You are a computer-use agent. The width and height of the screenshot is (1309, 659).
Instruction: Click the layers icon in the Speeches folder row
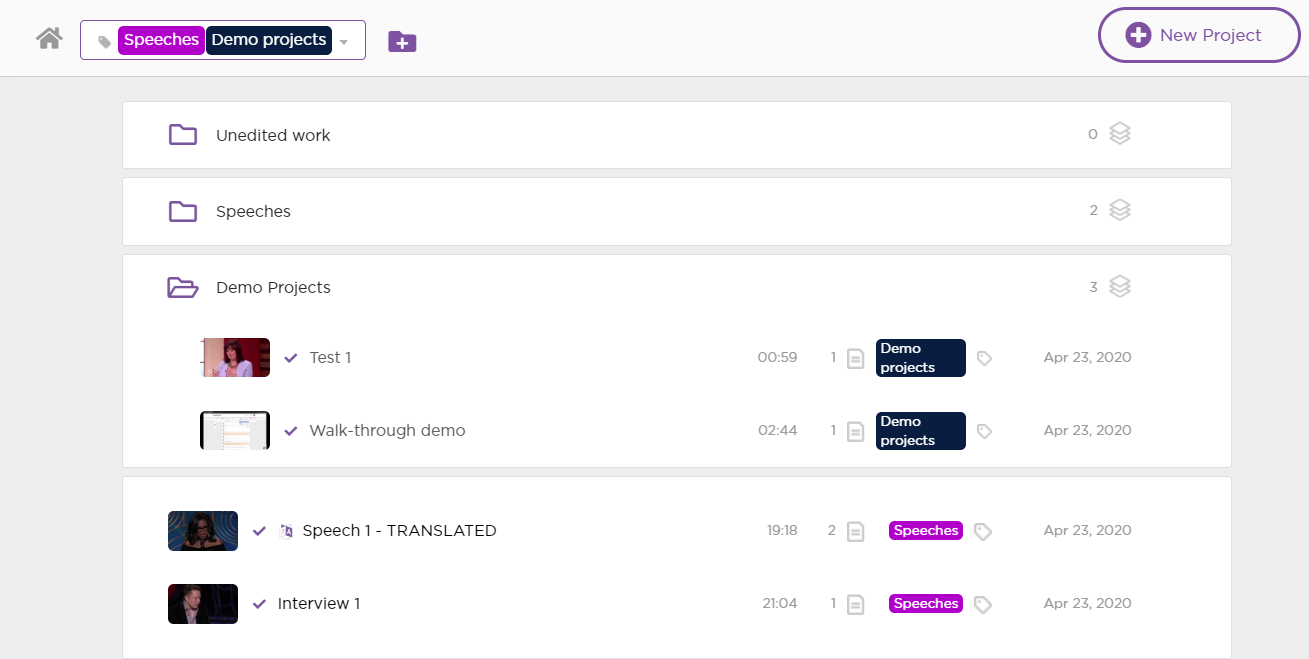pos(1120,210)
